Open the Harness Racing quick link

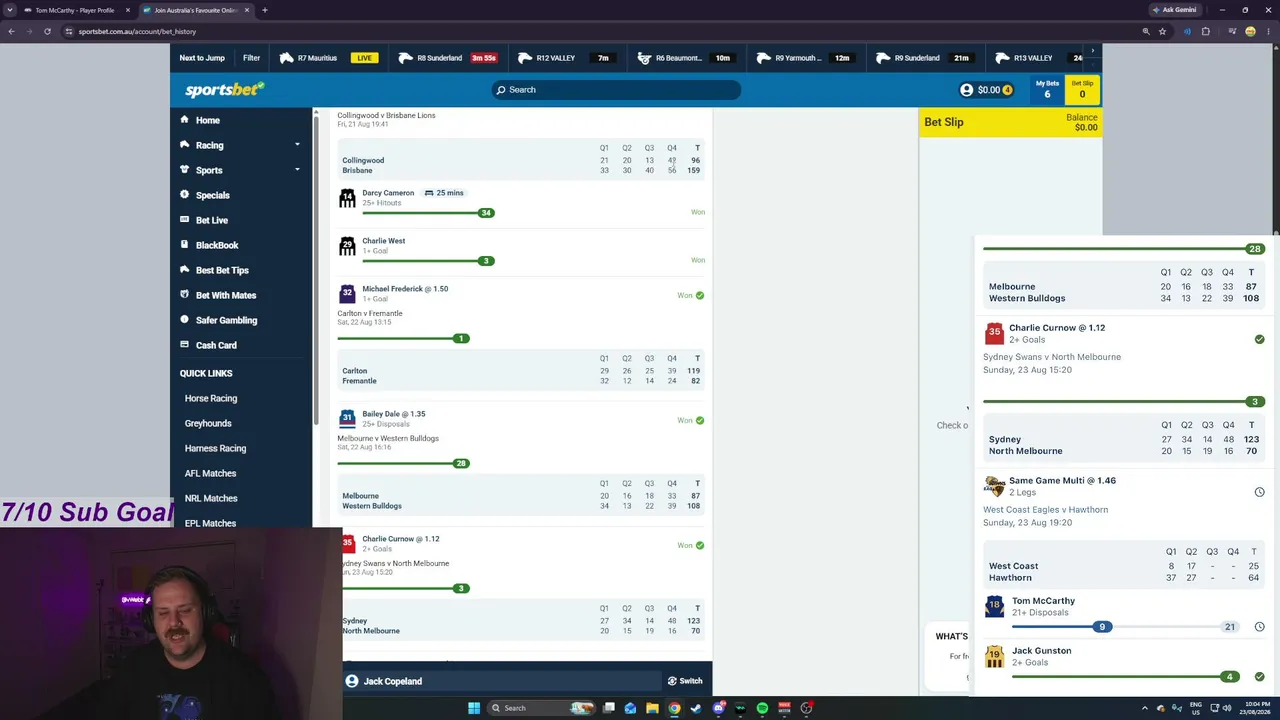tap(215, 448)
